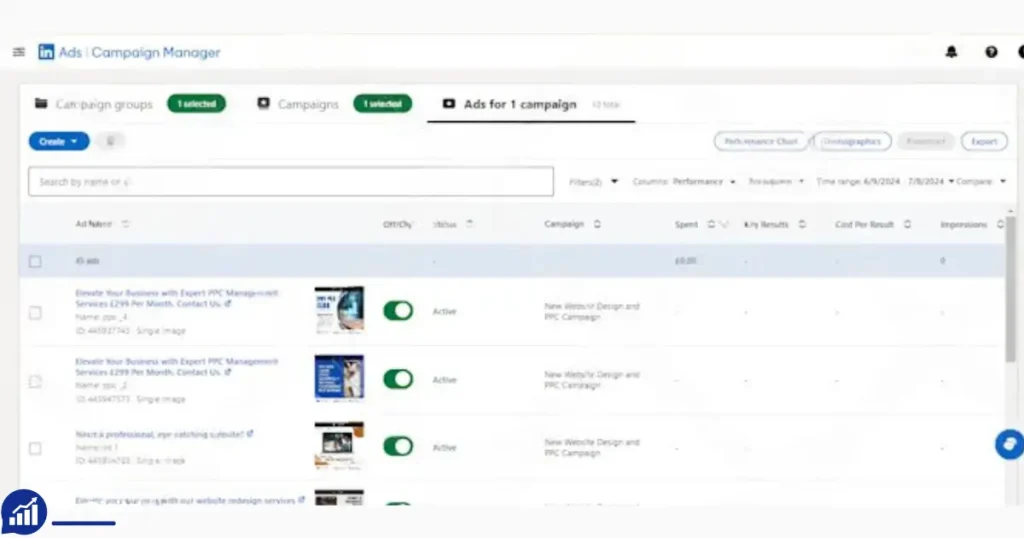
Task: Open the Compare dropdown
Action: (x=982, y=182)
